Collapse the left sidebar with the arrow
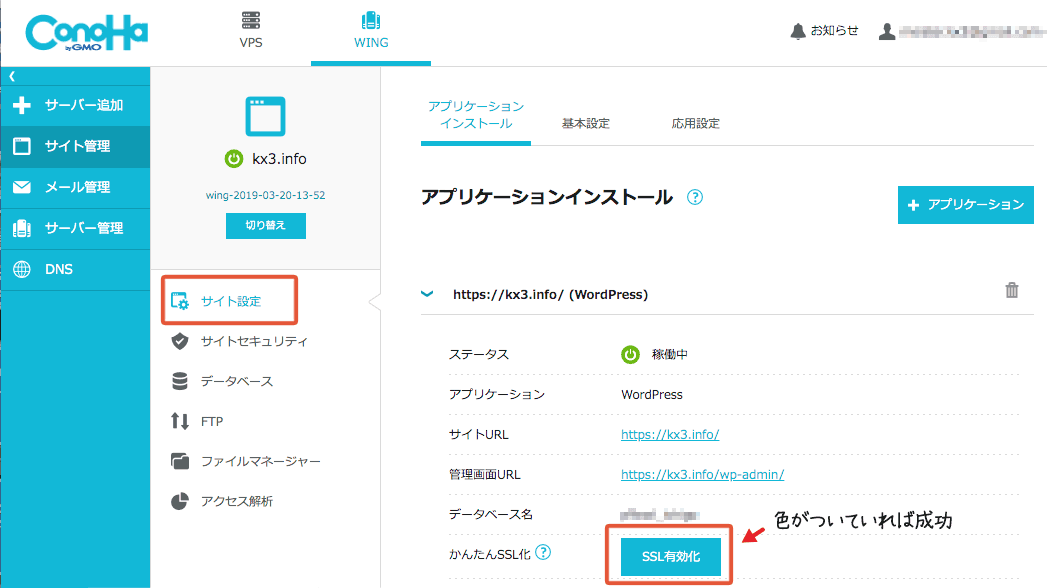 (12, 76)
